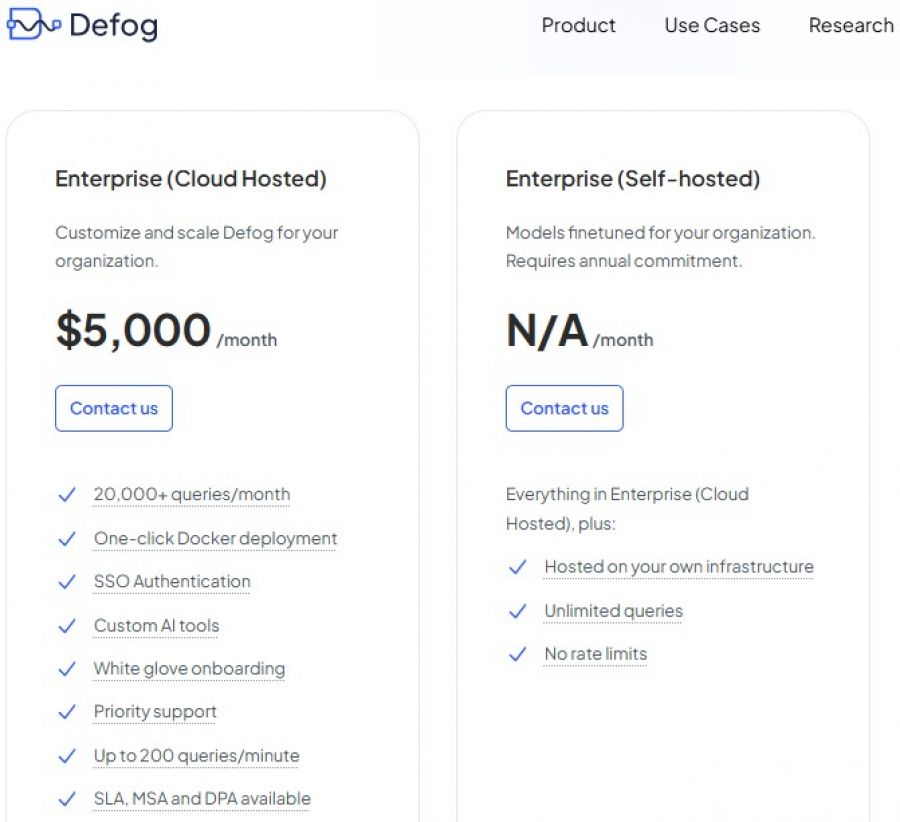900x822 pixels.
Task: Click the checkmark beside No rate limits
Action: pyautogui.click(x=518, y=655)
